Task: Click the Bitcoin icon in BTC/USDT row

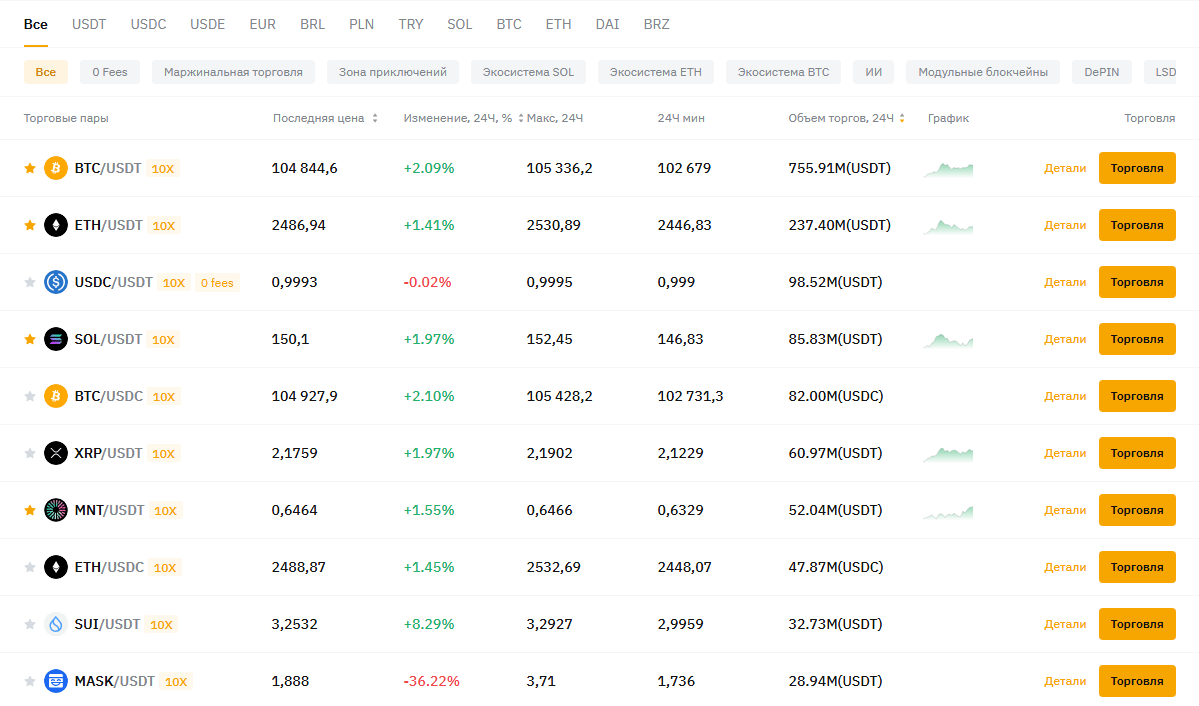Action: (56, 168)
